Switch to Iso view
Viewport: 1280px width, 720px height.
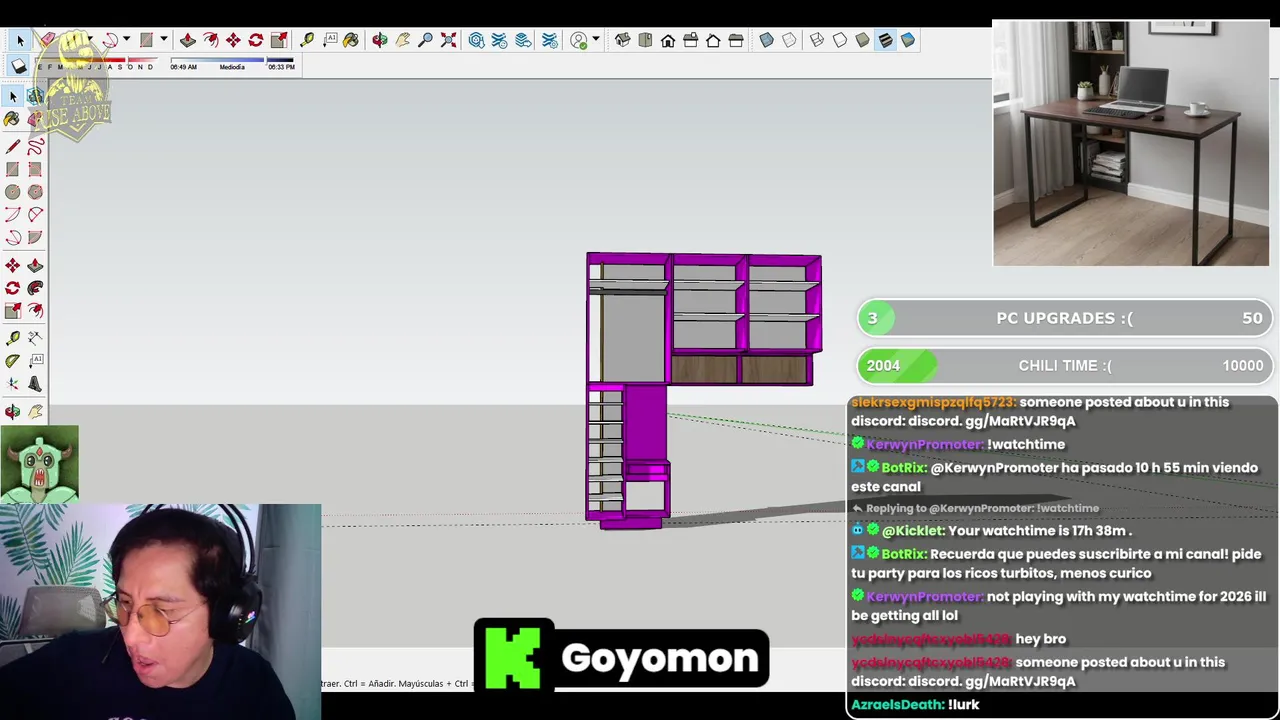622,40
